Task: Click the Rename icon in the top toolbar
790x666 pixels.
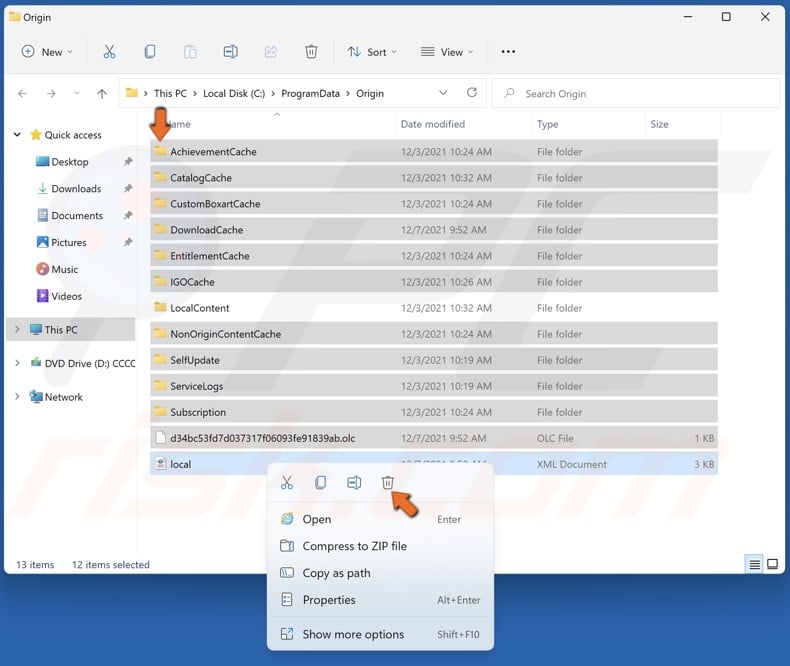Action: click(231, 52)
